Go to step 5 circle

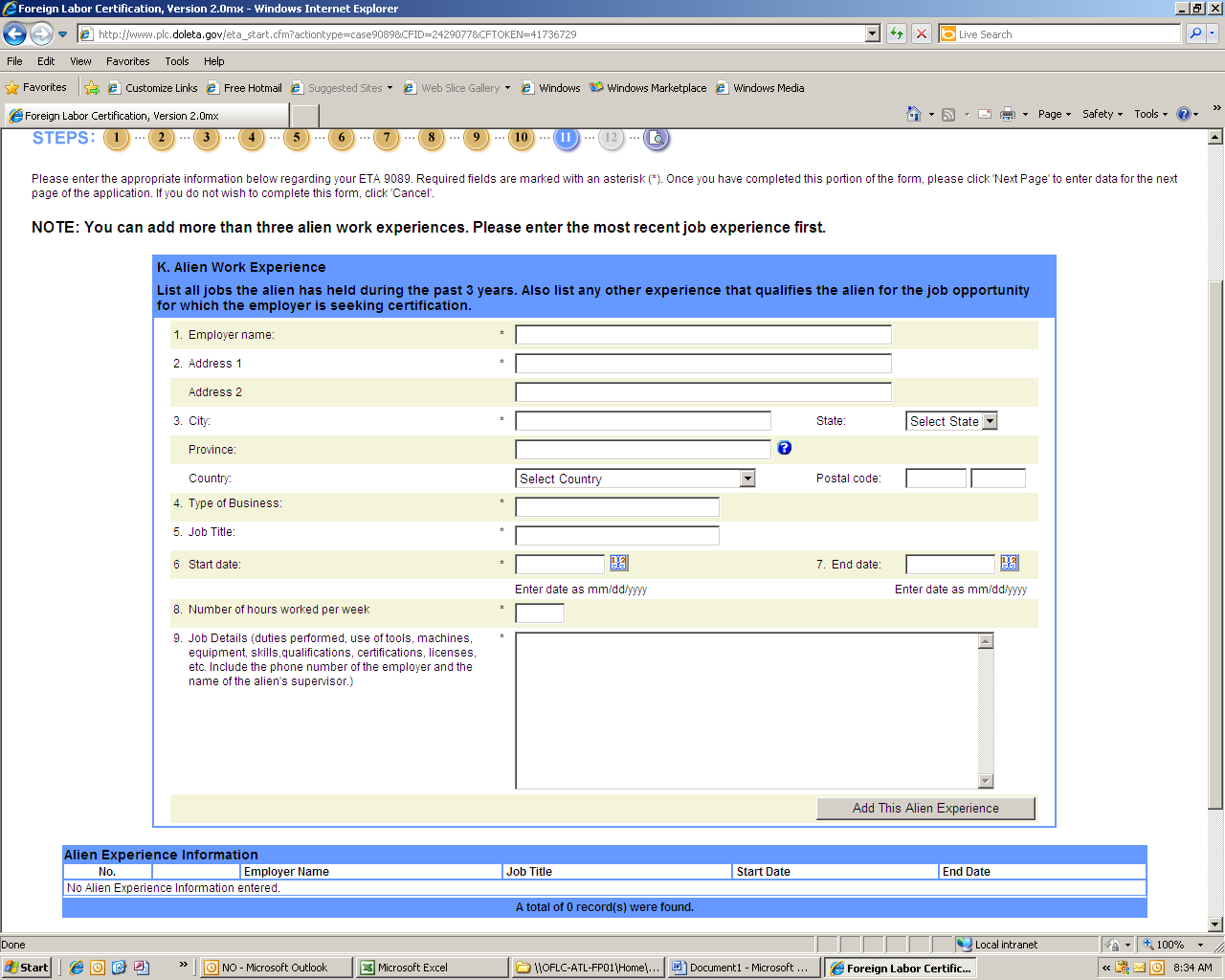[x=297, y=138]
